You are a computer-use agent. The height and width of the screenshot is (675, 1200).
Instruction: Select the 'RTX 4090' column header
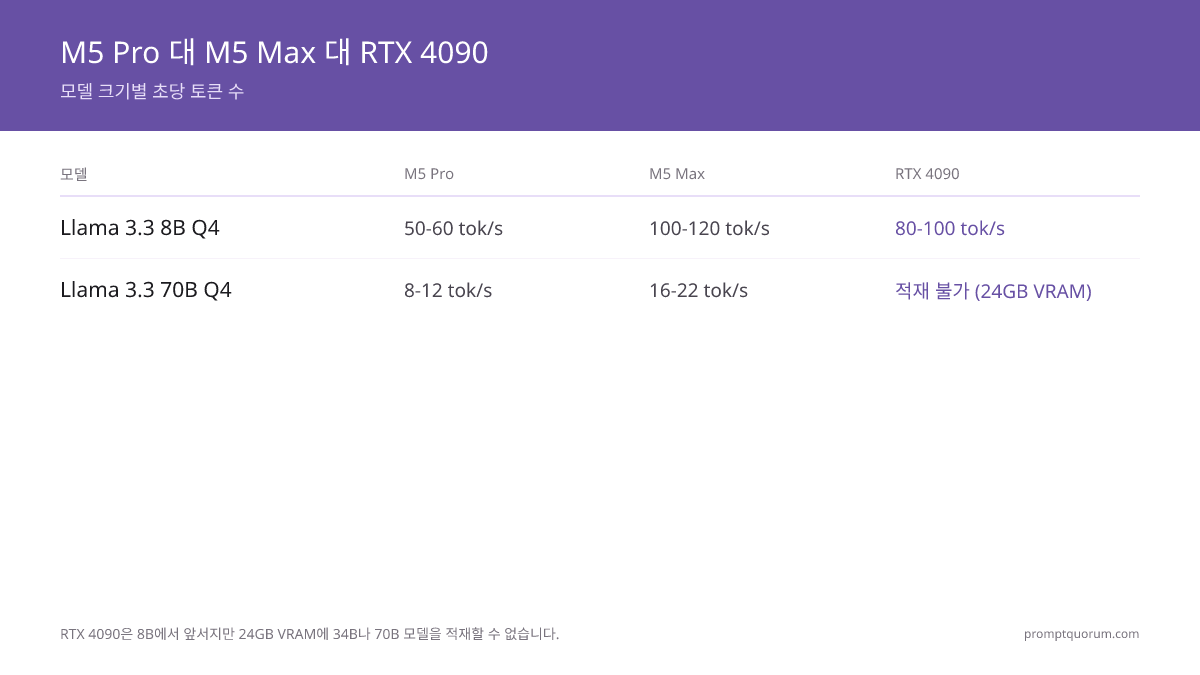tap(927, 174)
